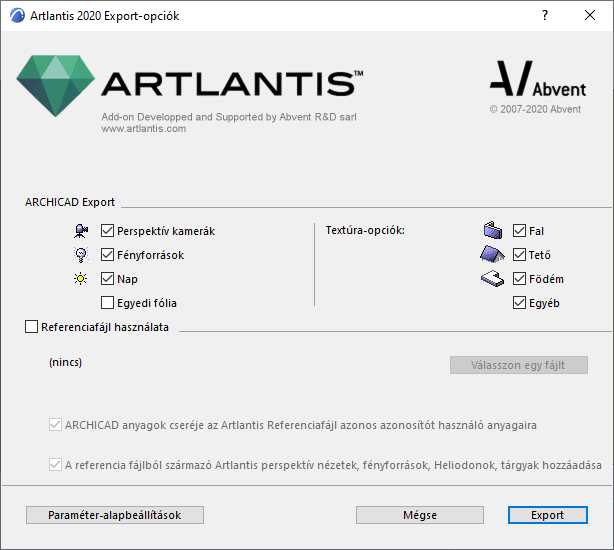
Task: Toggle the Egyéb texture checkbox
Action: (x=519, y=303)
